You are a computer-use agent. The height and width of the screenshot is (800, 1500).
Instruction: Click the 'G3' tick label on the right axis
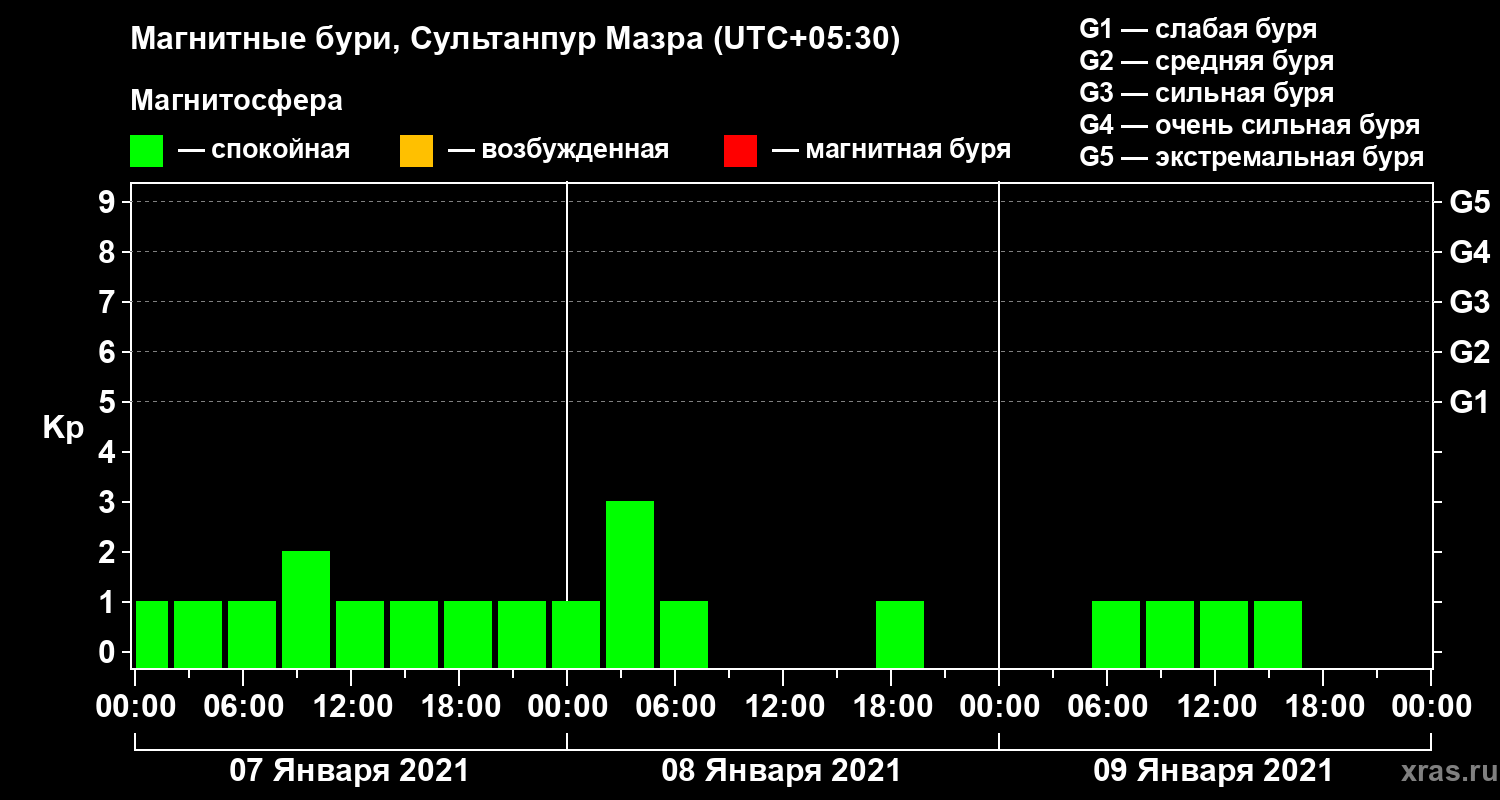pos(1469,303)
